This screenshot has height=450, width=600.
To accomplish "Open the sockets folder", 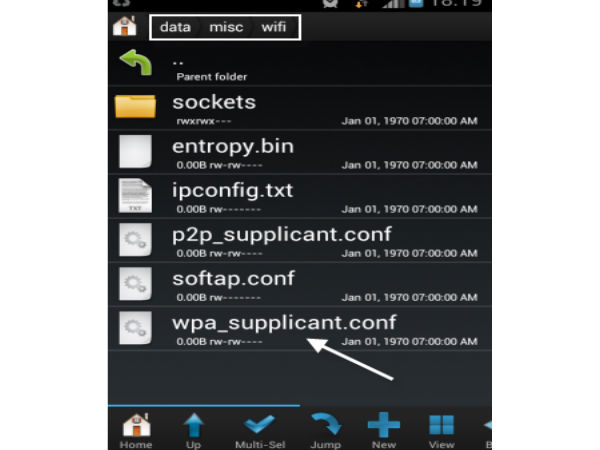I will tap(214, 102).
